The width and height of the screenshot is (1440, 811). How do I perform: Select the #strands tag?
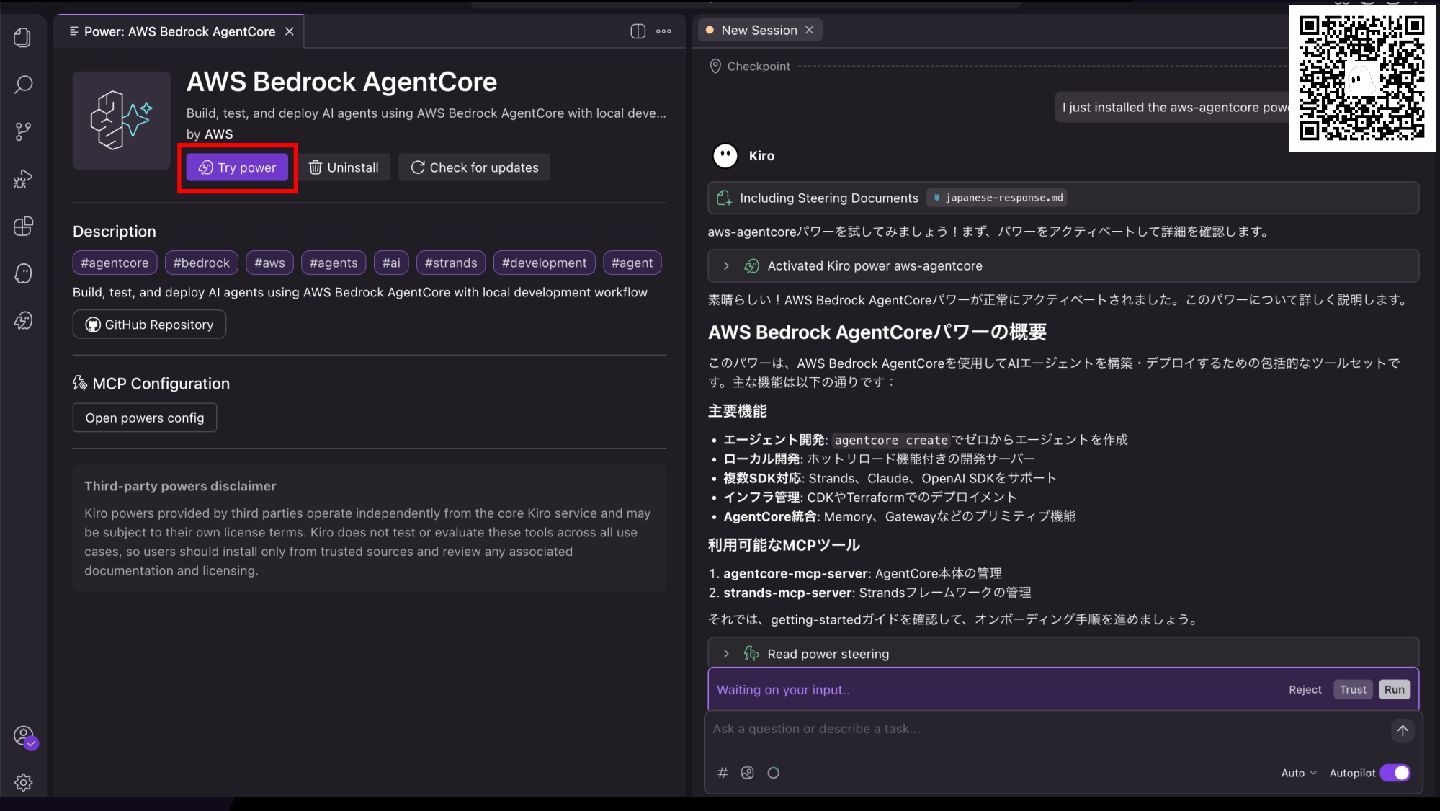coord(451,263)
